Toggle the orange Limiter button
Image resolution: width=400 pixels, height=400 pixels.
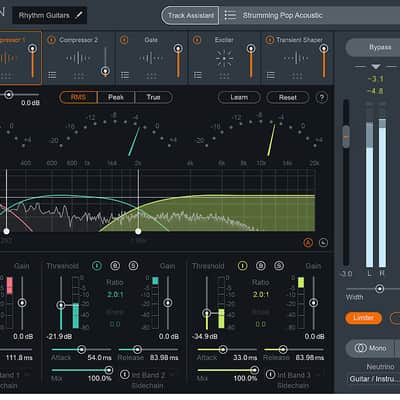[363, 318]
